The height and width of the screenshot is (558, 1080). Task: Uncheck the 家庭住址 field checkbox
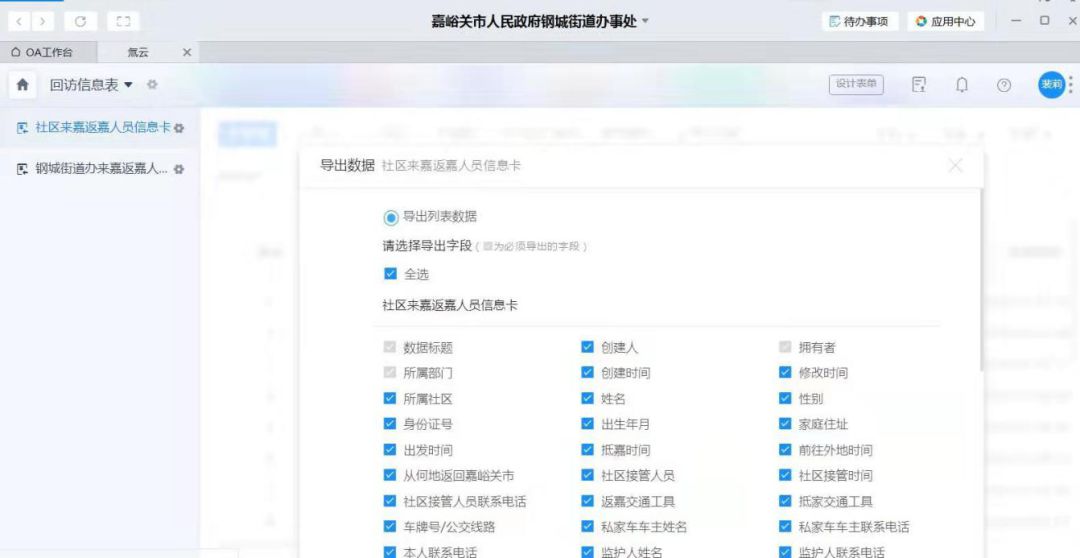pos(785,424)
